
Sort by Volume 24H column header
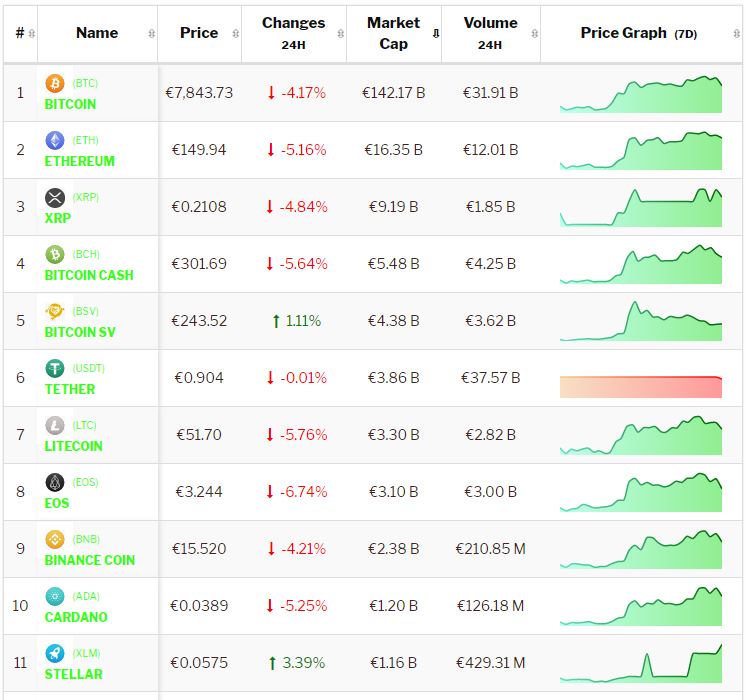[490, 33]
